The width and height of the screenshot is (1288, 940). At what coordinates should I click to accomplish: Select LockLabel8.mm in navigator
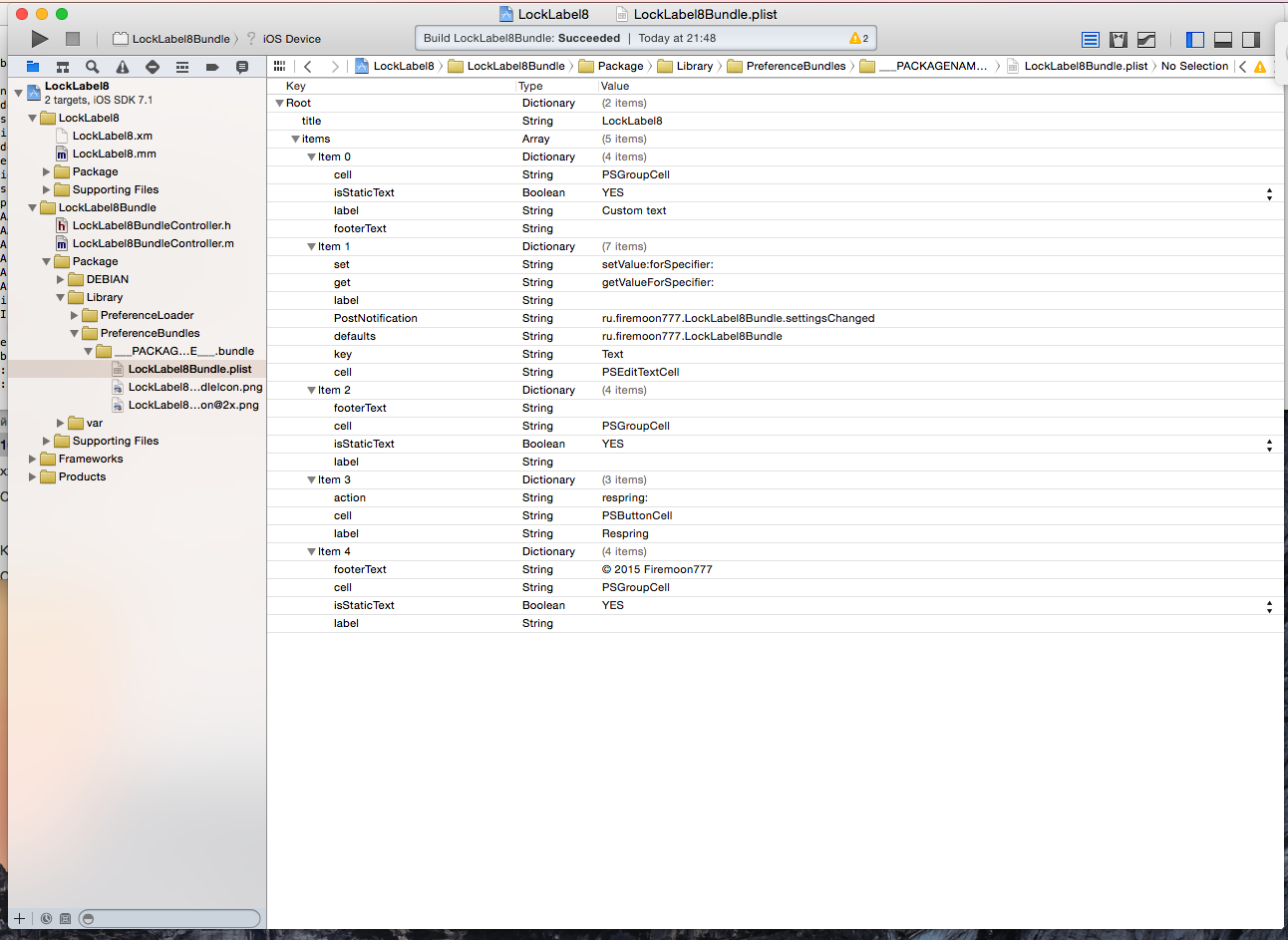click(115, 154)
